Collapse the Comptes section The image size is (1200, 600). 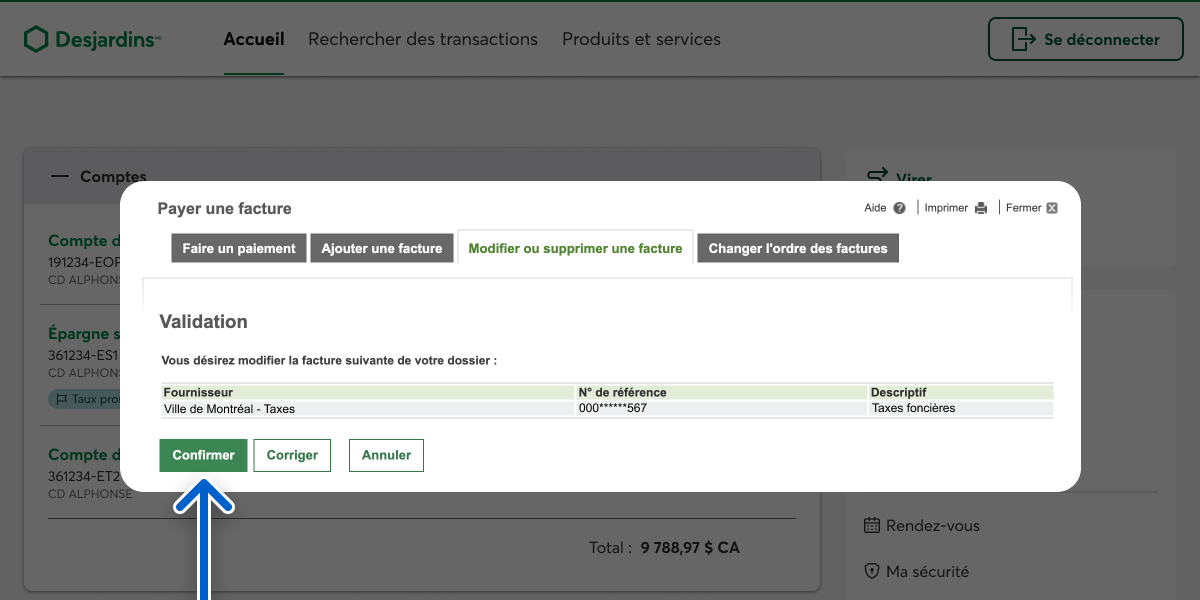(60, 176)
